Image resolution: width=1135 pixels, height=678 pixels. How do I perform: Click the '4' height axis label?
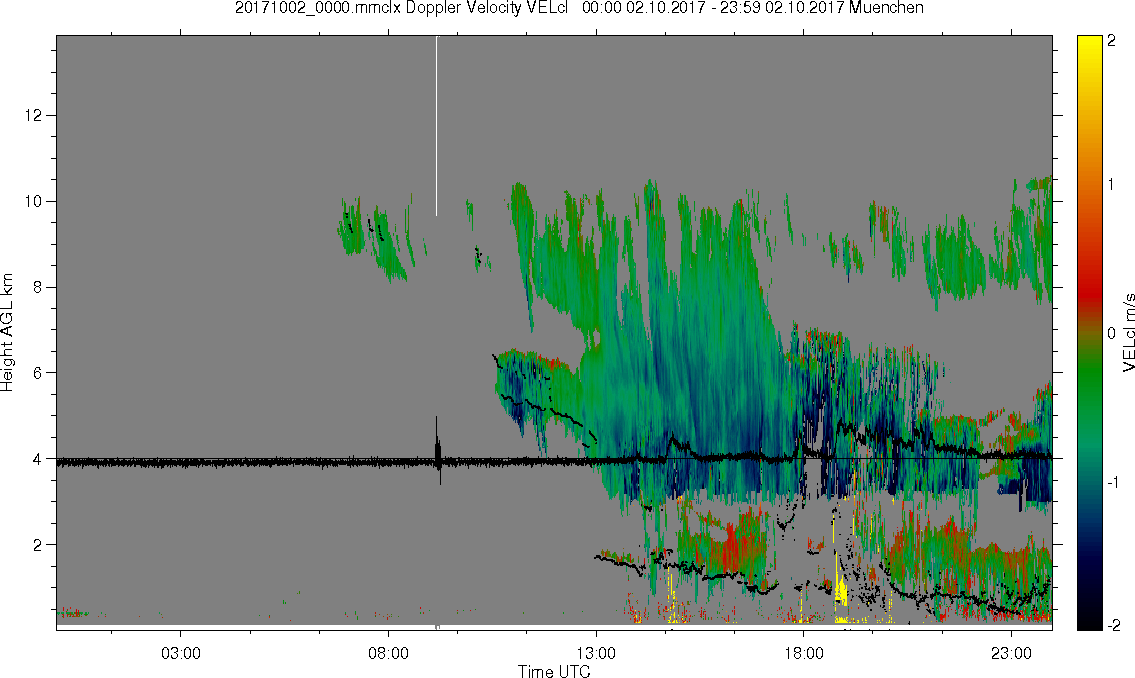click(38, 459)
